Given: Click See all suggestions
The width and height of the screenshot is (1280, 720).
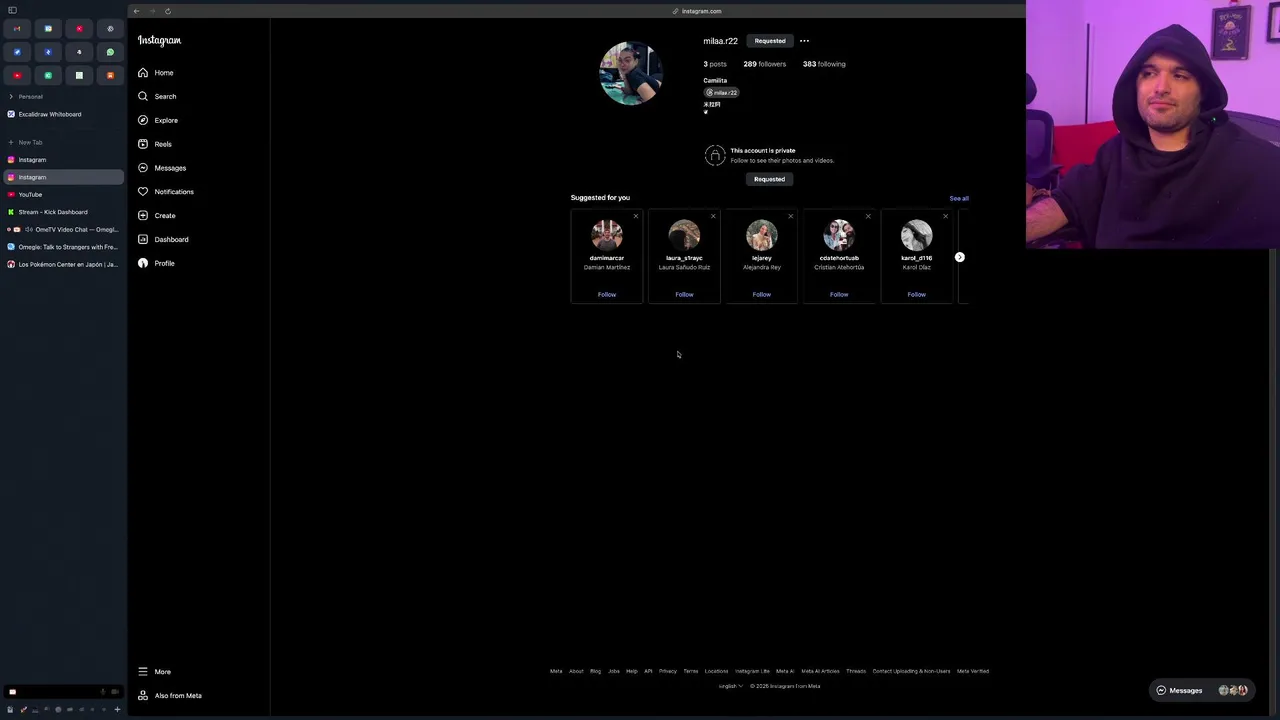Looking at the screenshot, I should pos(959,199).
